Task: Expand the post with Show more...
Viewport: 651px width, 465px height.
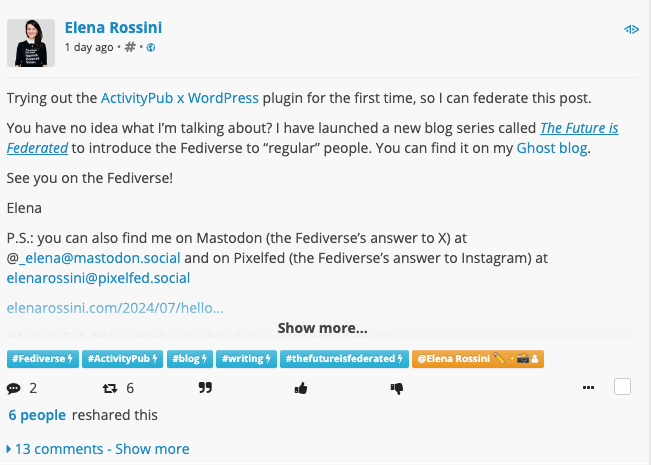Action: tap(322, 328)
